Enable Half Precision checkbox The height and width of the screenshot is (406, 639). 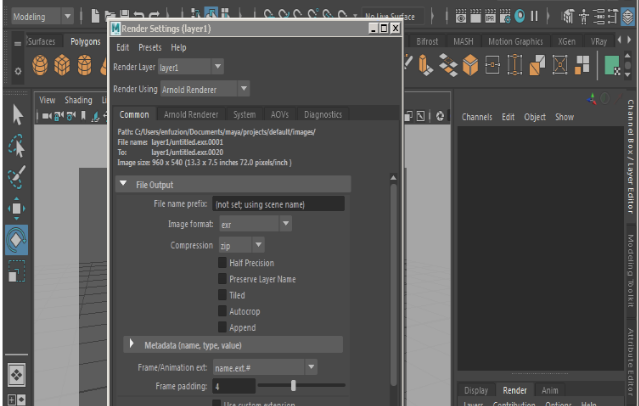pos(222,263)
